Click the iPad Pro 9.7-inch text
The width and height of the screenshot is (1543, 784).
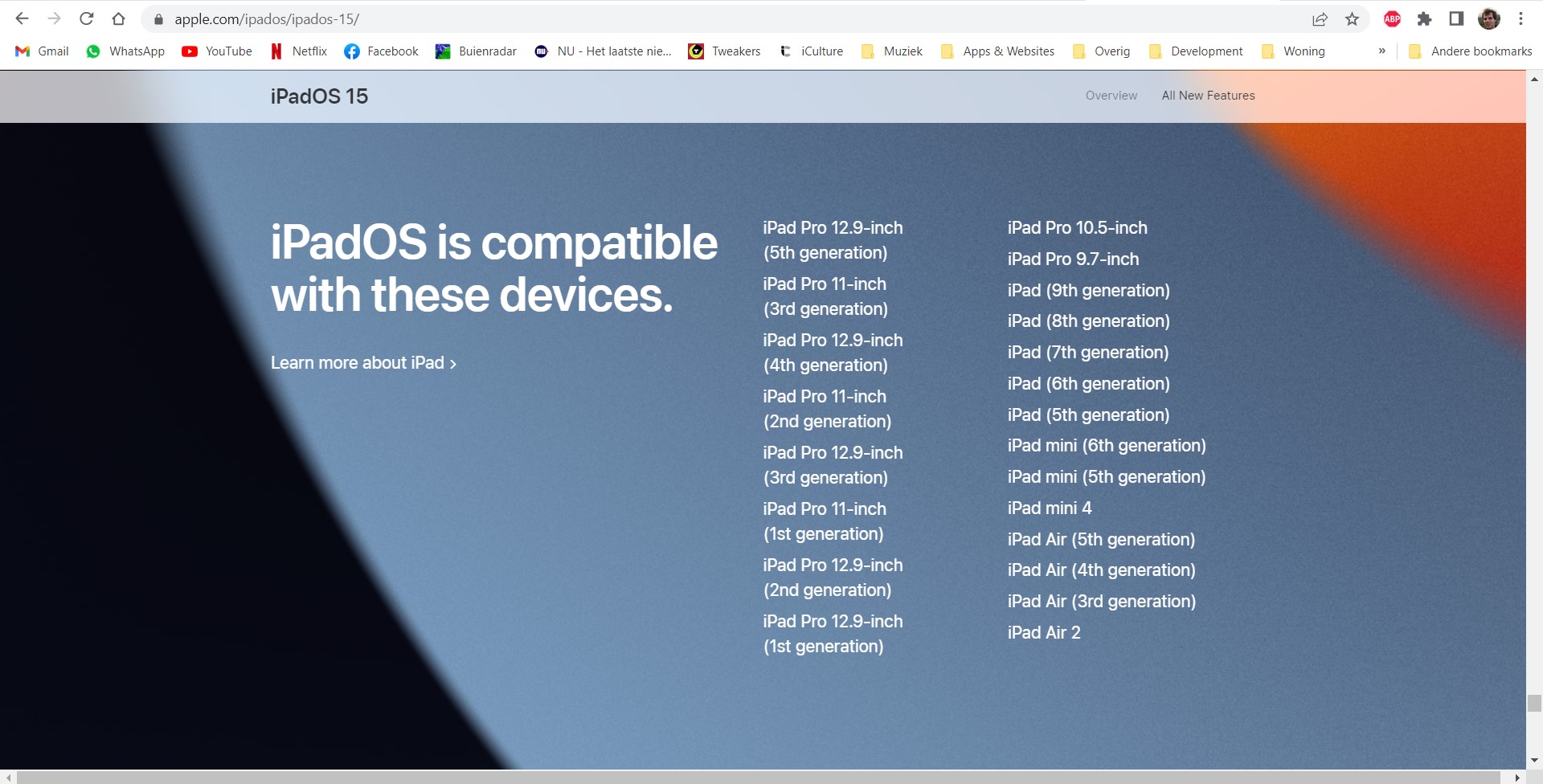(x=1073, y=259)
